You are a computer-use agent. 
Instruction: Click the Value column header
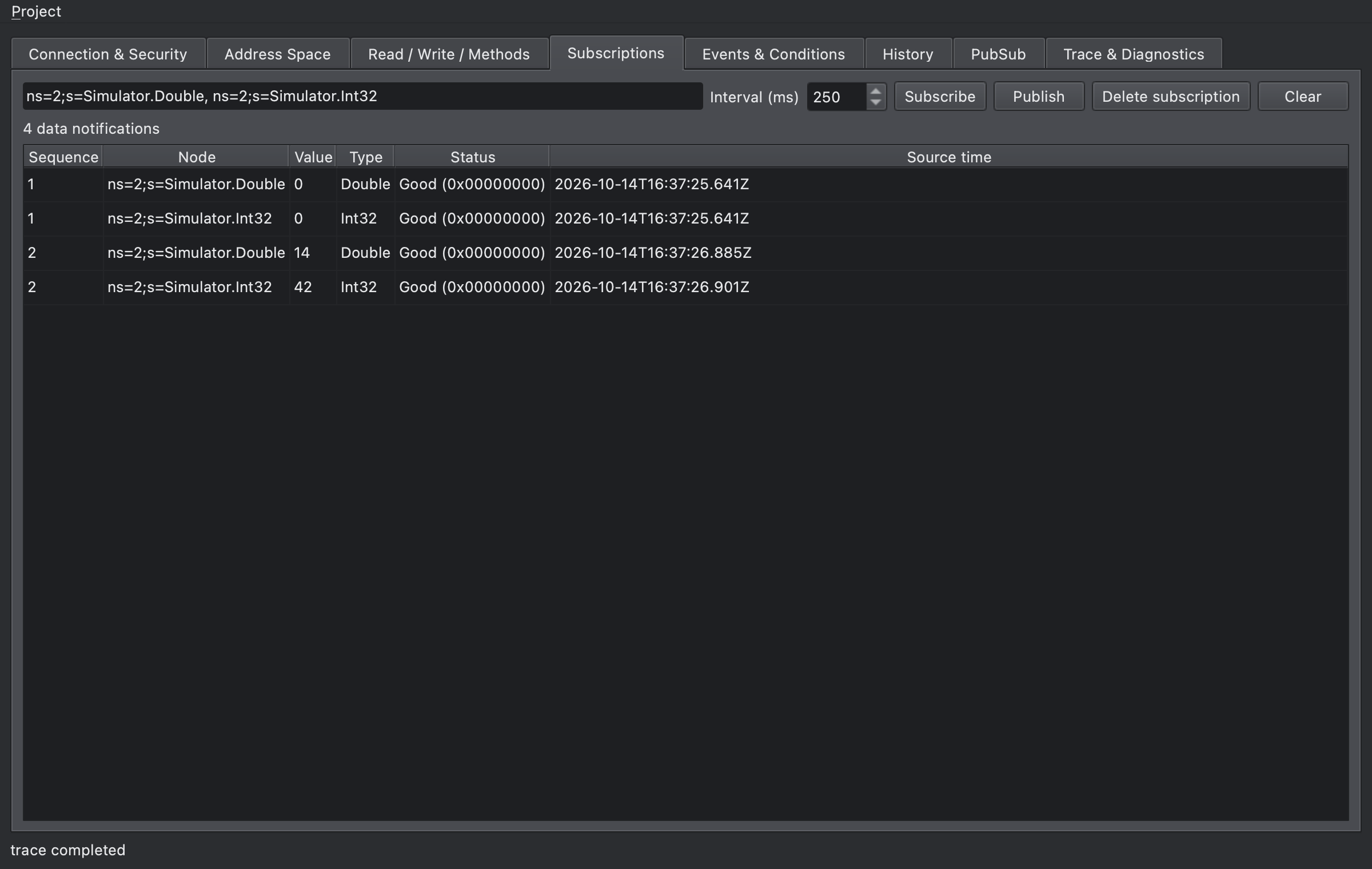[x=313, y=157]
